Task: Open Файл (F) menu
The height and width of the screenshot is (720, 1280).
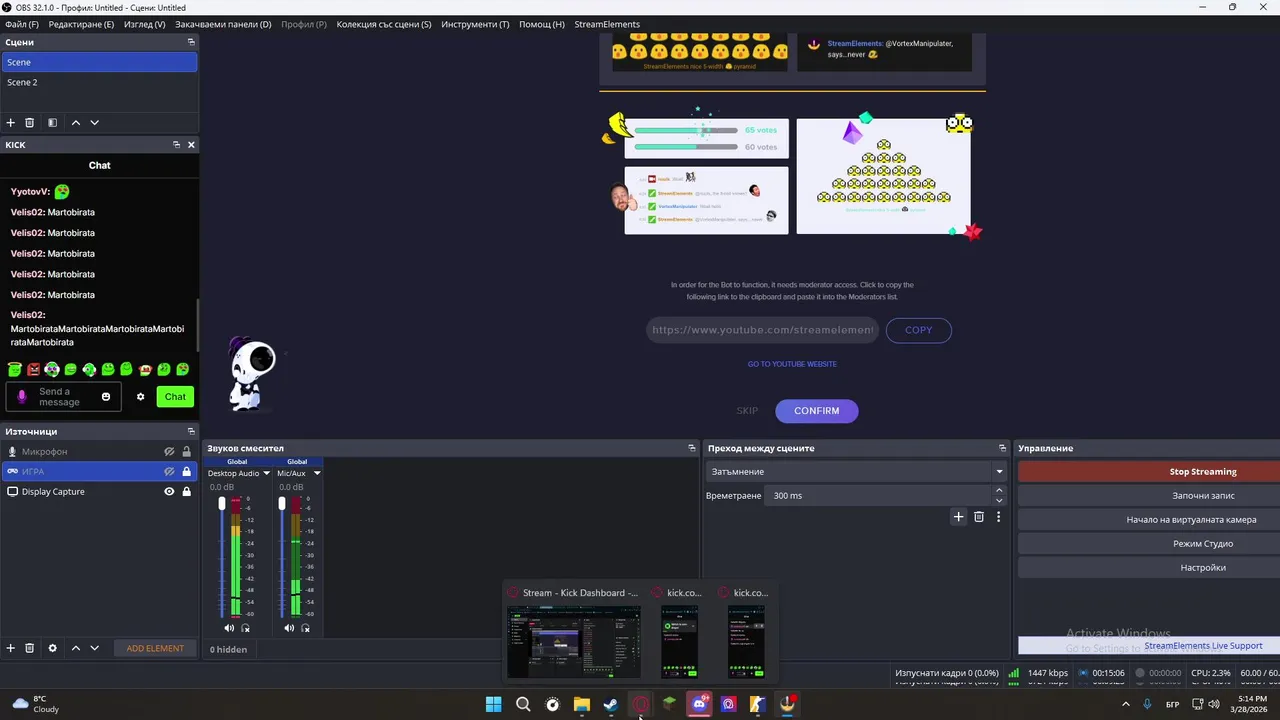Action: click(x=22, y=24)
